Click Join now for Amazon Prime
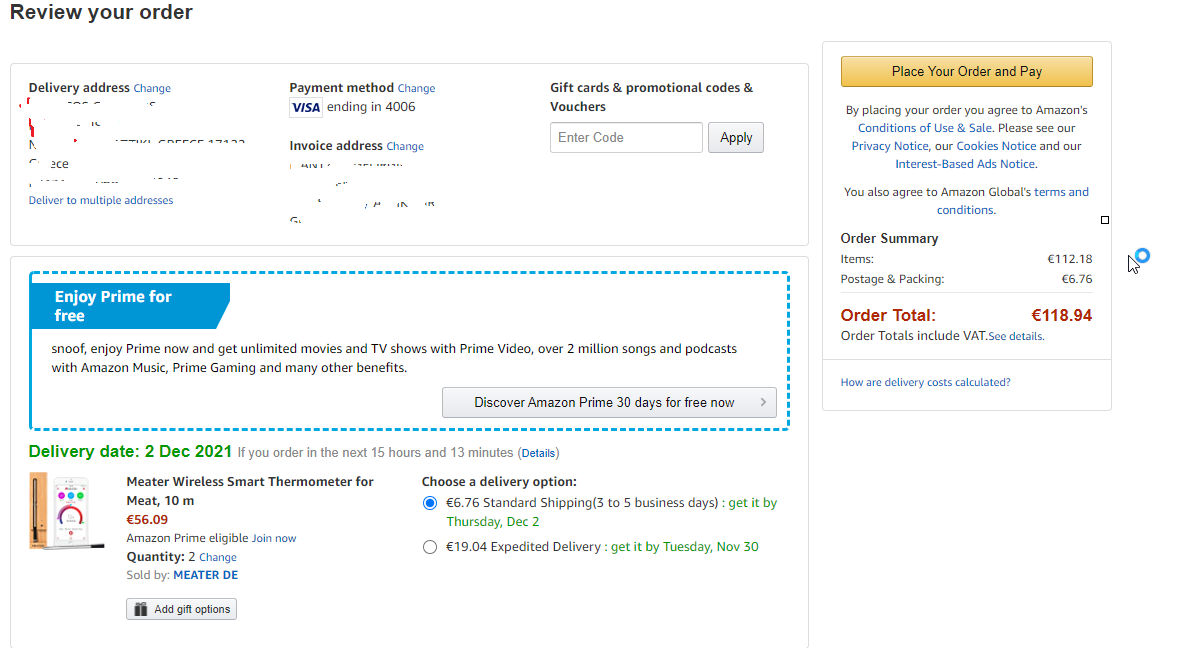The width and height of the screenshot is (1191, 648). 273,538
